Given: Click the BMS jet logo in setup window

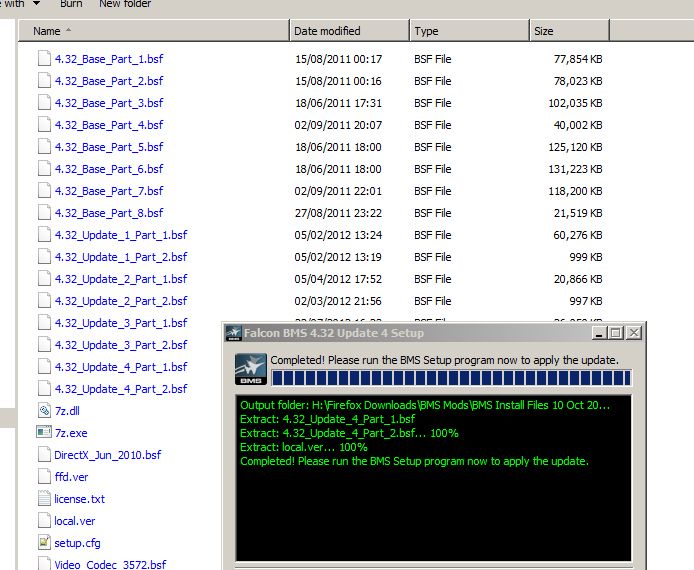Looking at the screenshot, I should click(x=251, y=369).
